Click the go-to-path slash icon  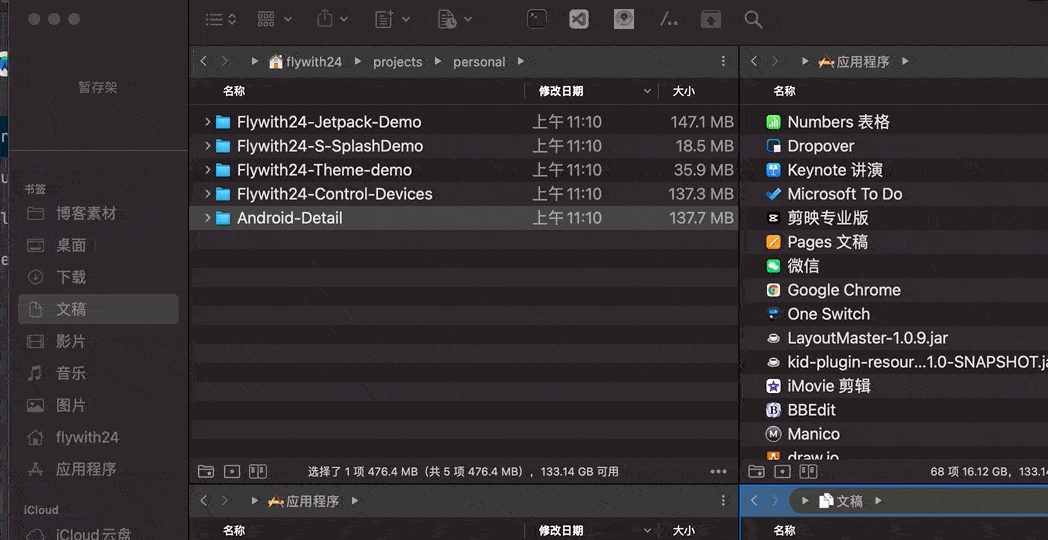click(x=668, y=19)
